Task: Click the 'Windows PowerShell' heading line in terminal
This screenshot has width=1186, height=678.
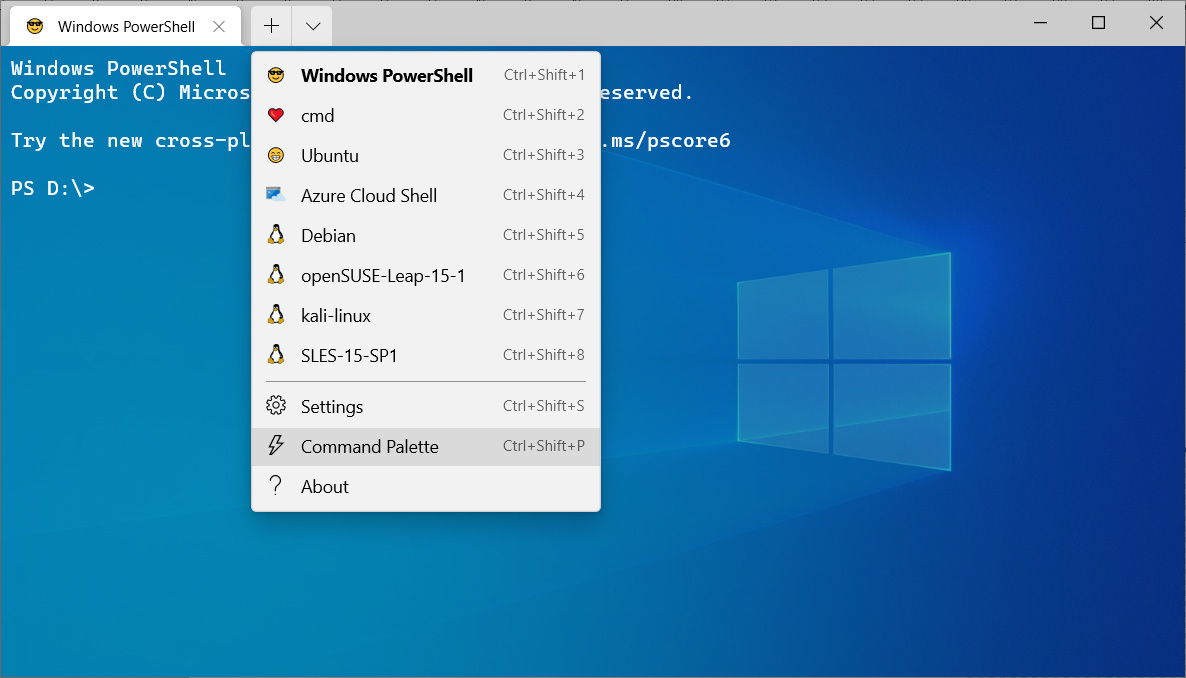Action: coord(119,68)
